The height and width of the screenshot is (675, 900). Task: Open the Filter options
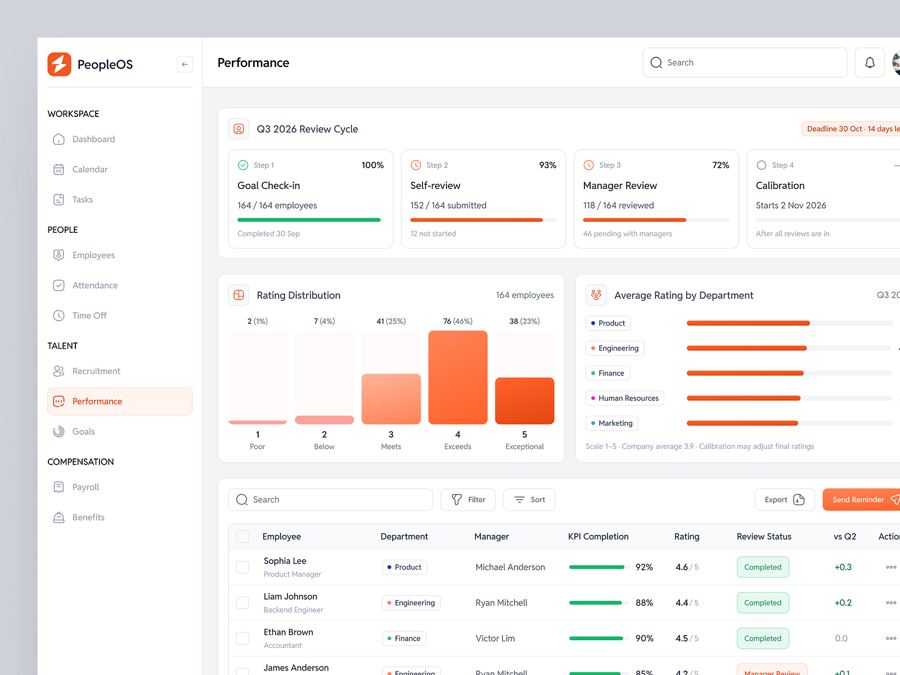point(468,499)
